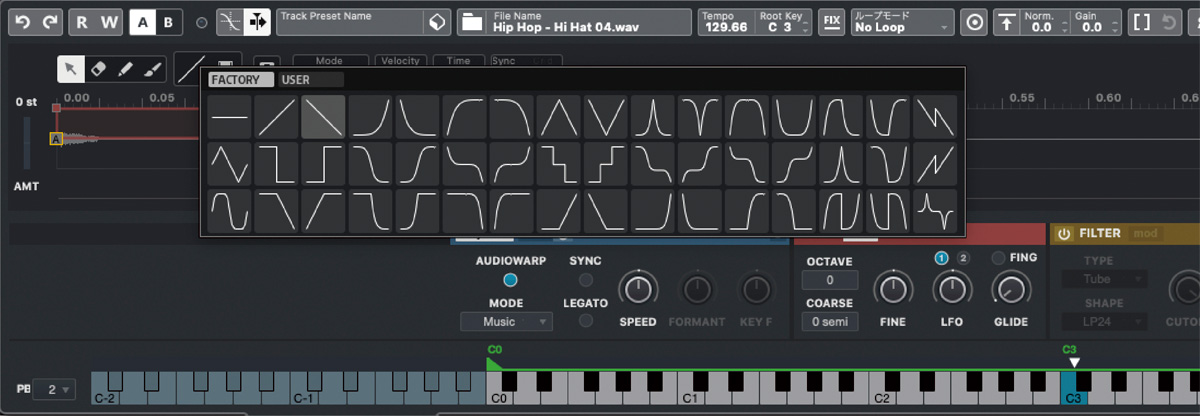The width and height of the screenshot is (1200, 416).
Task: Open the filter mod tab
Action: (1145, 234)
